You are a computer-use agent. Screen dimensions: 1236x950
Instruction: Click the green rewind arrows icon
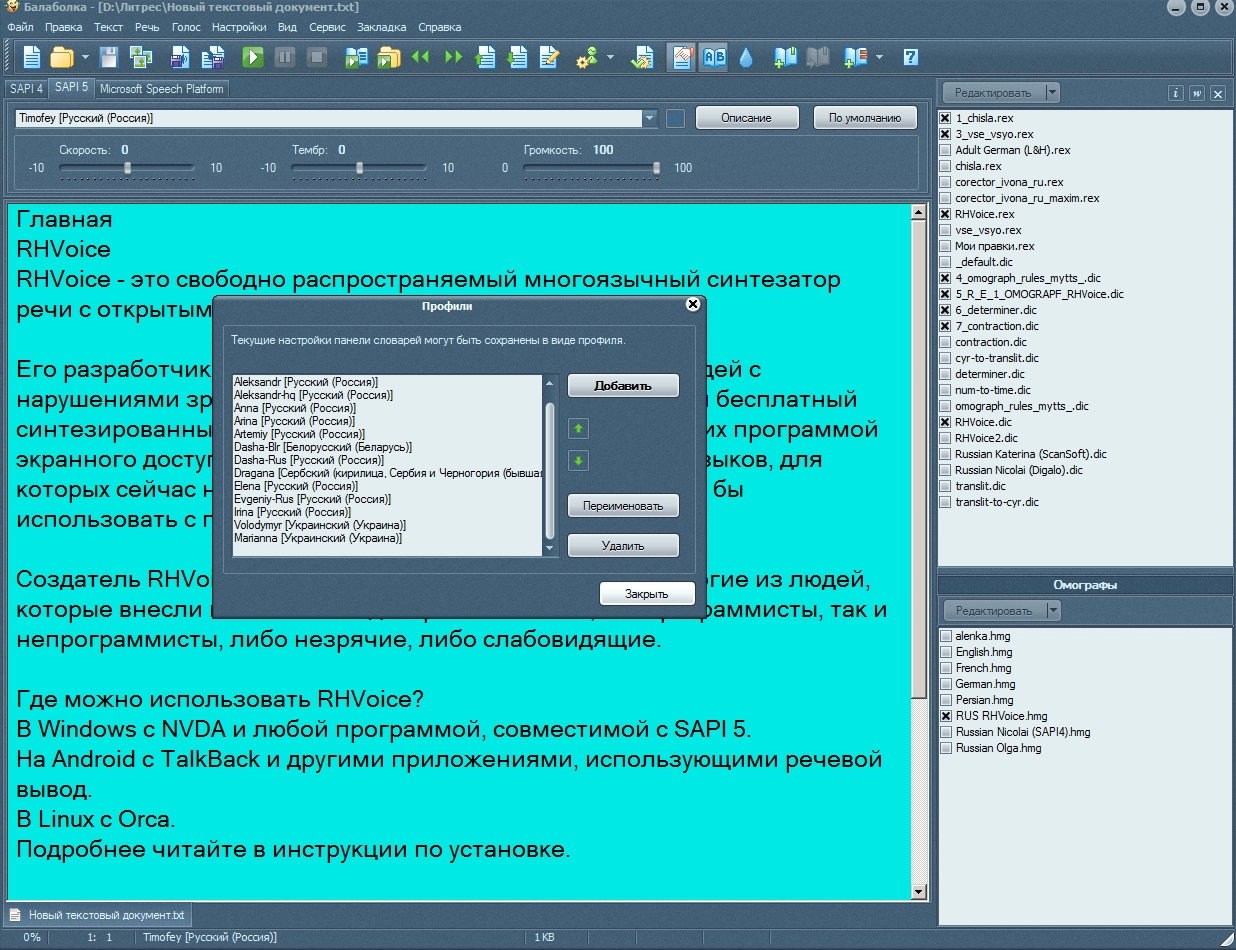click(421, 57)
